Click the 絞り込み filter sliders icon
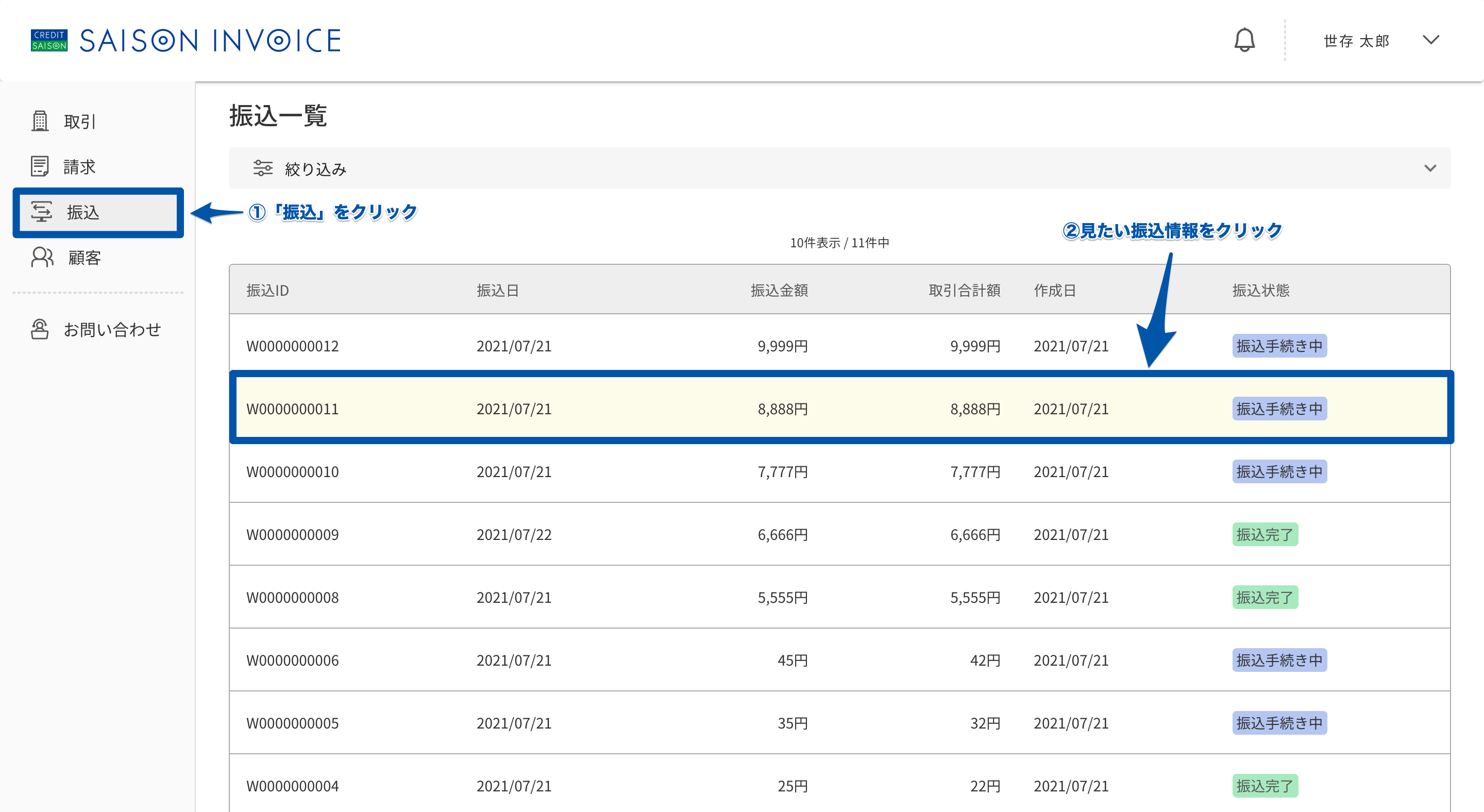 263,168
